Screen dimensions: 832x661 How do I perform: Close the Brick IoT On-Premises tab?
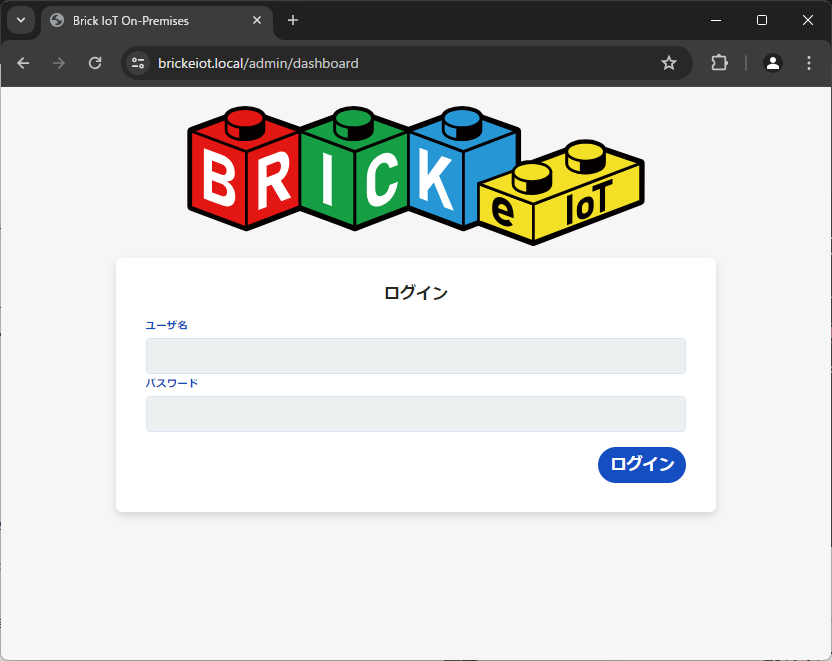[x=257, y=20]
